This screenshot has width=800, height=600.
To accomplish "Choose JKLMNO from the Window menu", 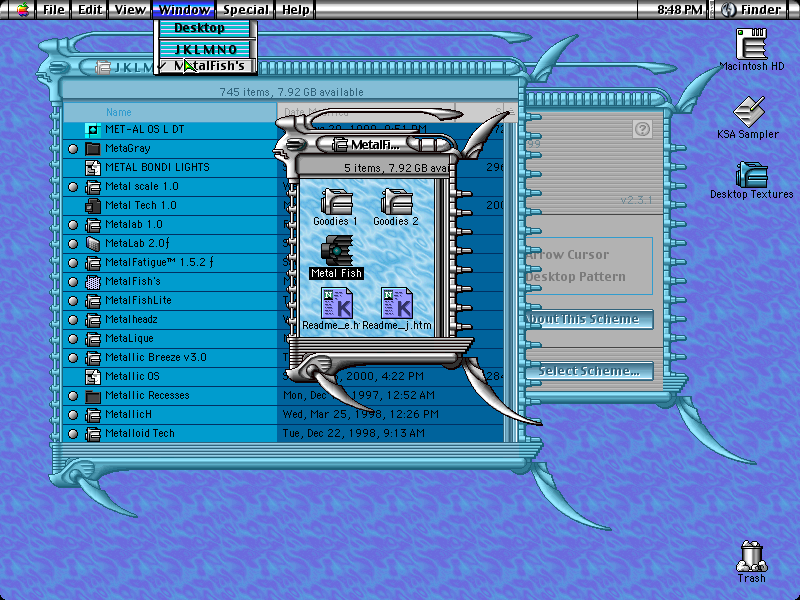I will (205, 49).
